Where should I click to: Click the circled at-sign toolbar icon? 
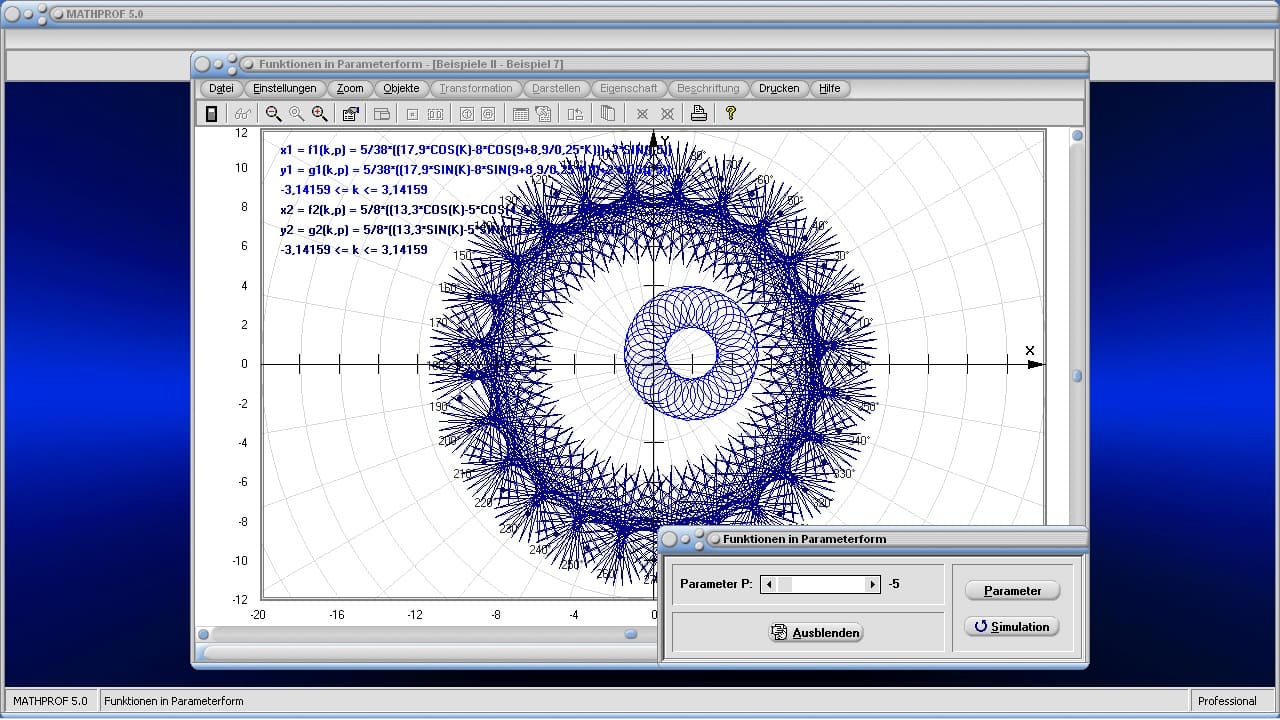click(x=488, y=114)
